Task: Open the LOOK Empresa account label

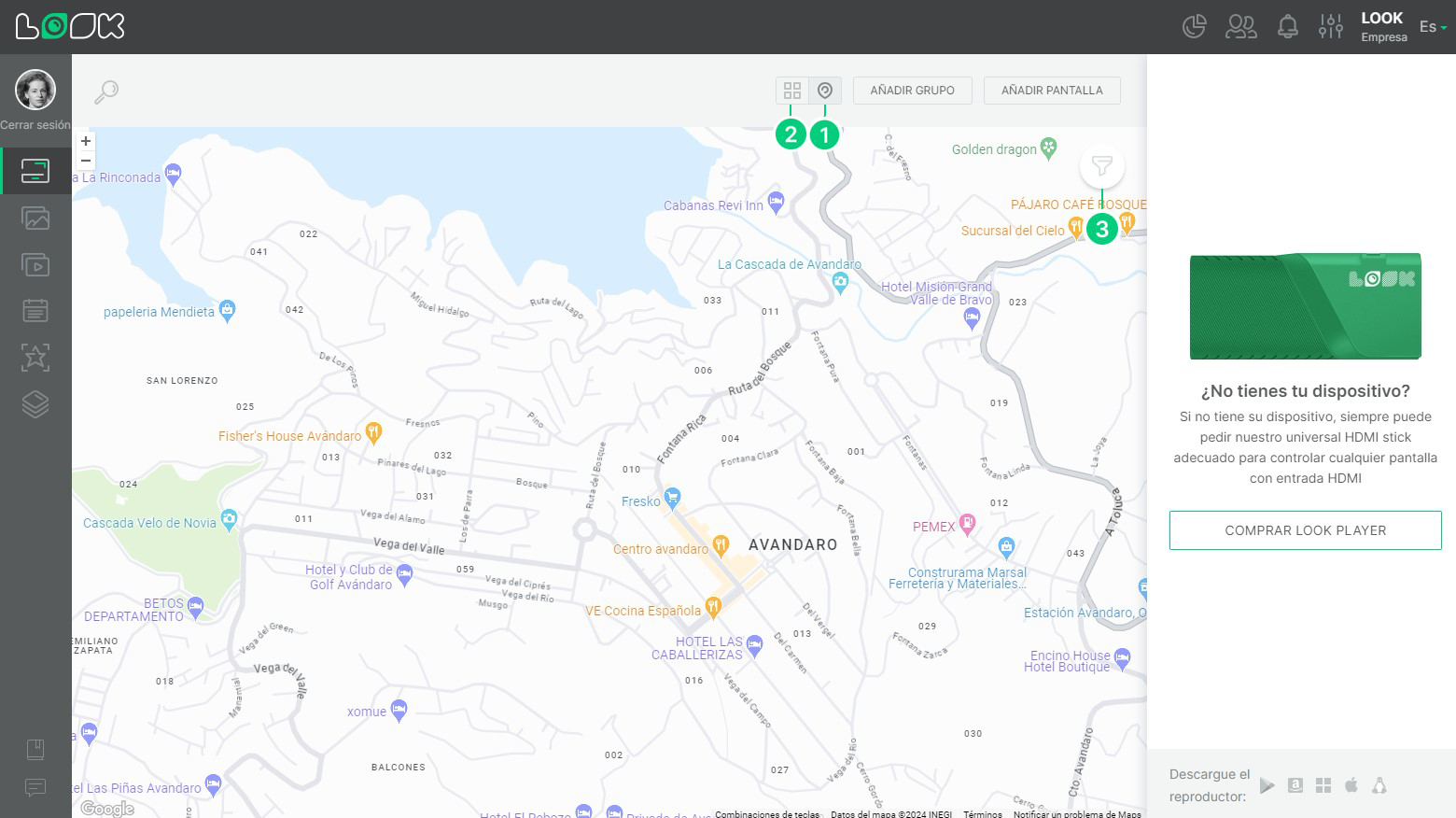Action: tap(1383, 27)
